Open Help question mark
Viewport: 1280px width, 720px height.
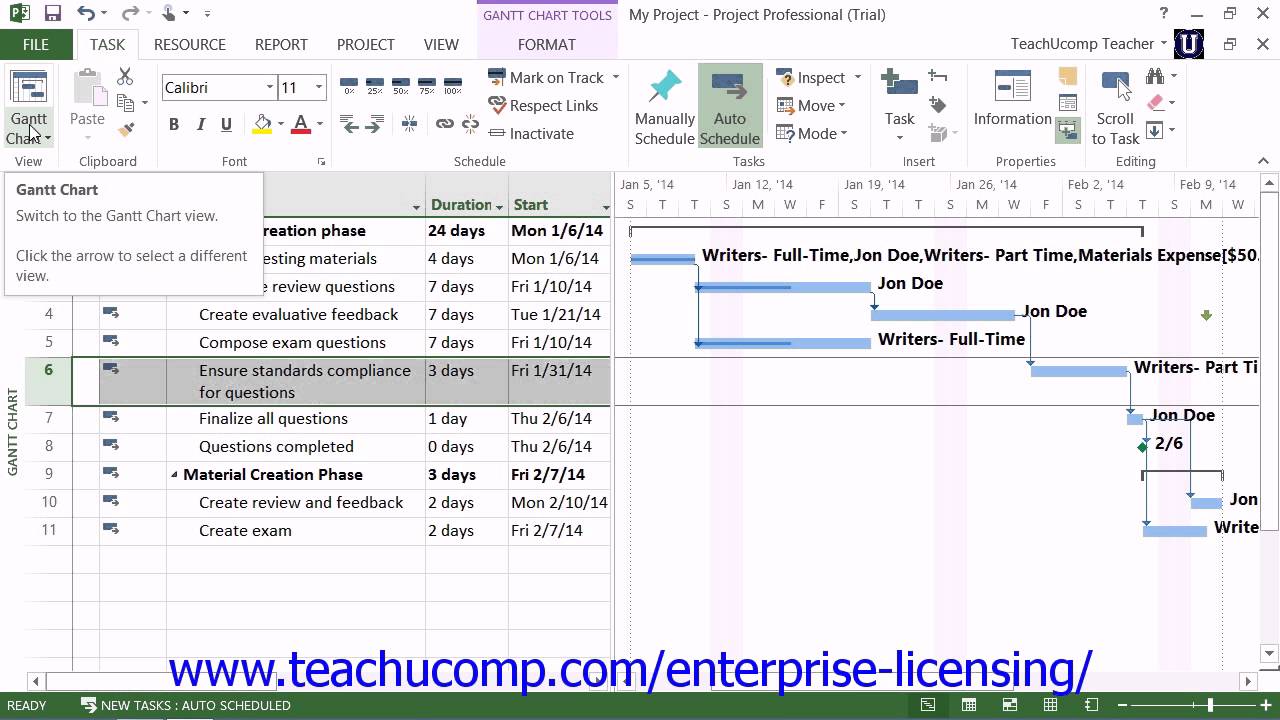1164,14
